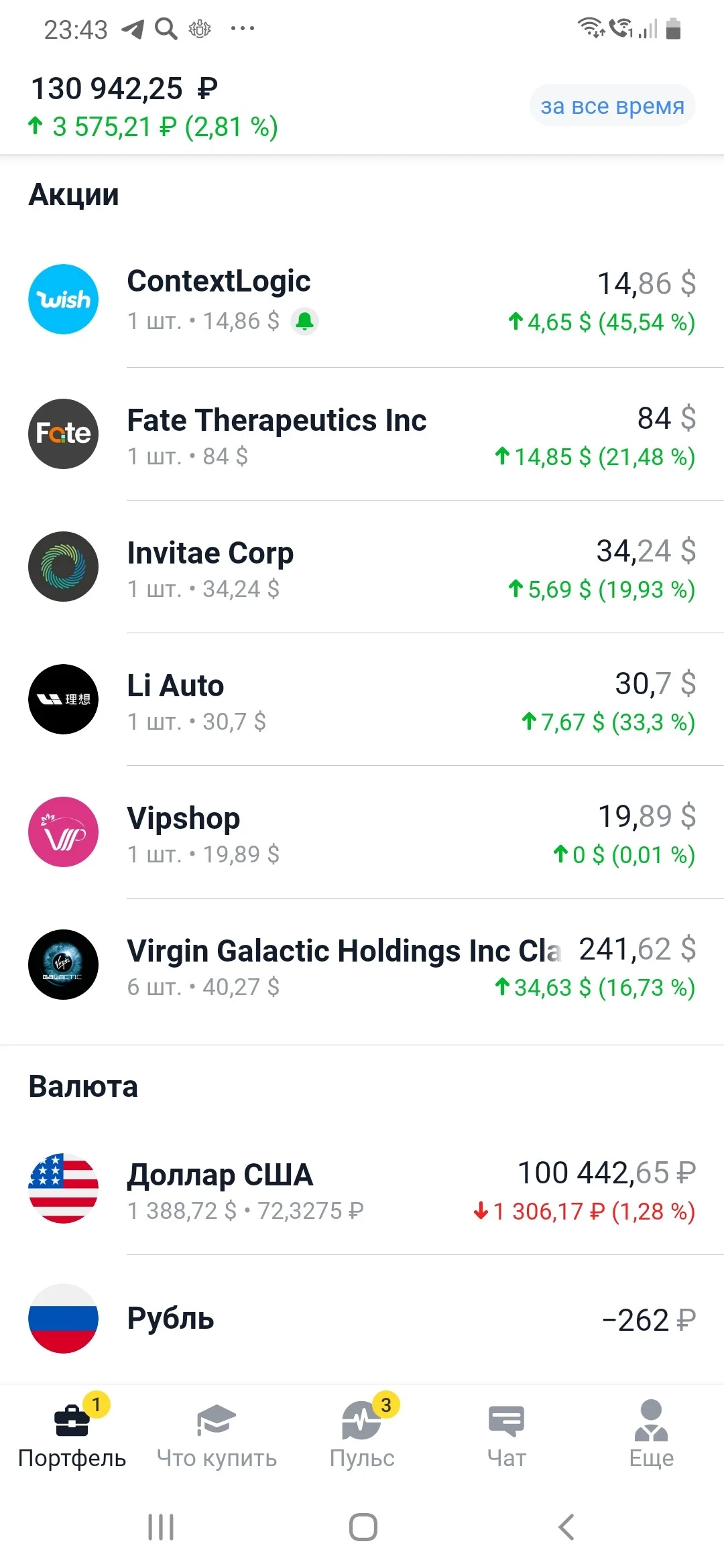Image resolution: width=724 pixels, height=1568 pixels.
Task: Toggle the ContextLogic price alert bell
Action: (305, 322)
